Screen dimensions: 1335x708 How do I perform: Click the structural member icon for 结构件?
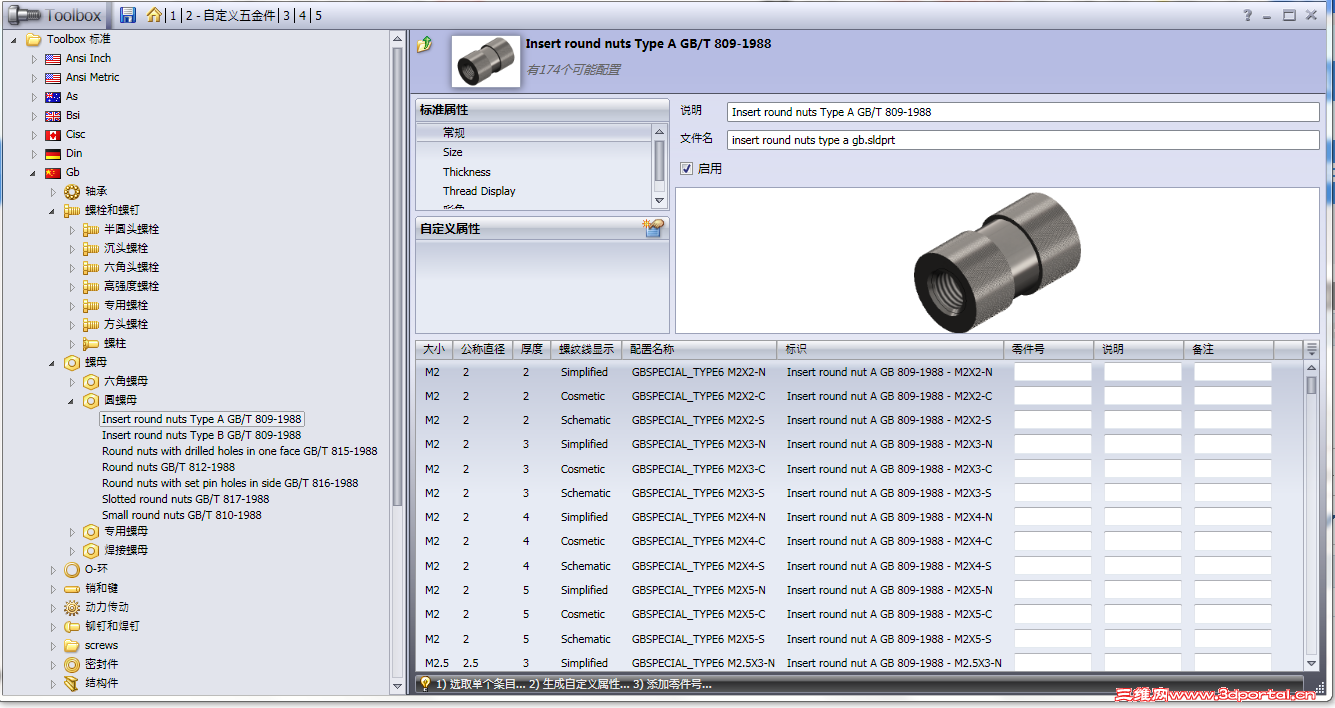point(72,683)
